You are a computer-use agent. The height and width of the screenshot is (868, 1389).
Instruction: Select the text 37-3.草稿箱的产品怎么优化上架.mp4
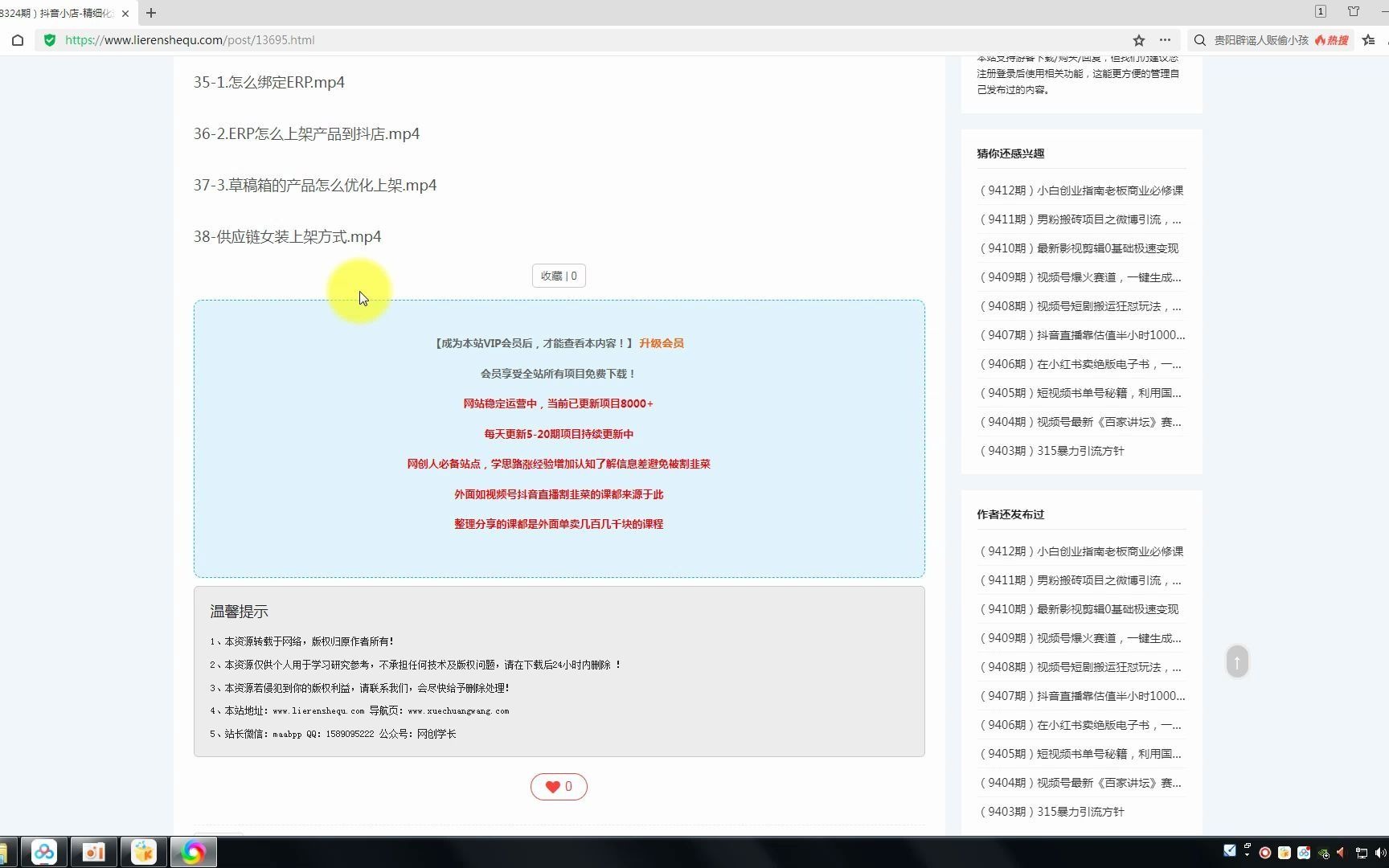pyautogui.click(x=315, y=185)
